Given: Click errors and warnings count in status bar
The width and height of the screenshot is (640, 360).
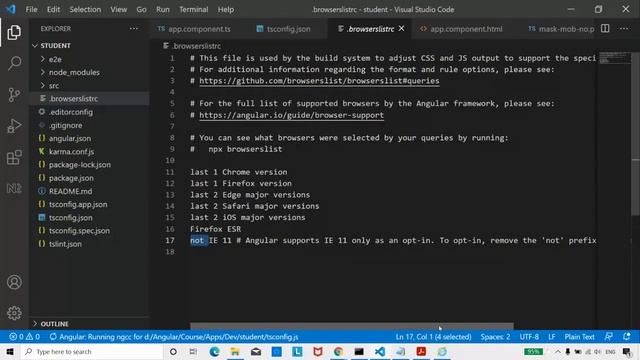Looking at the screenshot, I should tap(24, 337).
